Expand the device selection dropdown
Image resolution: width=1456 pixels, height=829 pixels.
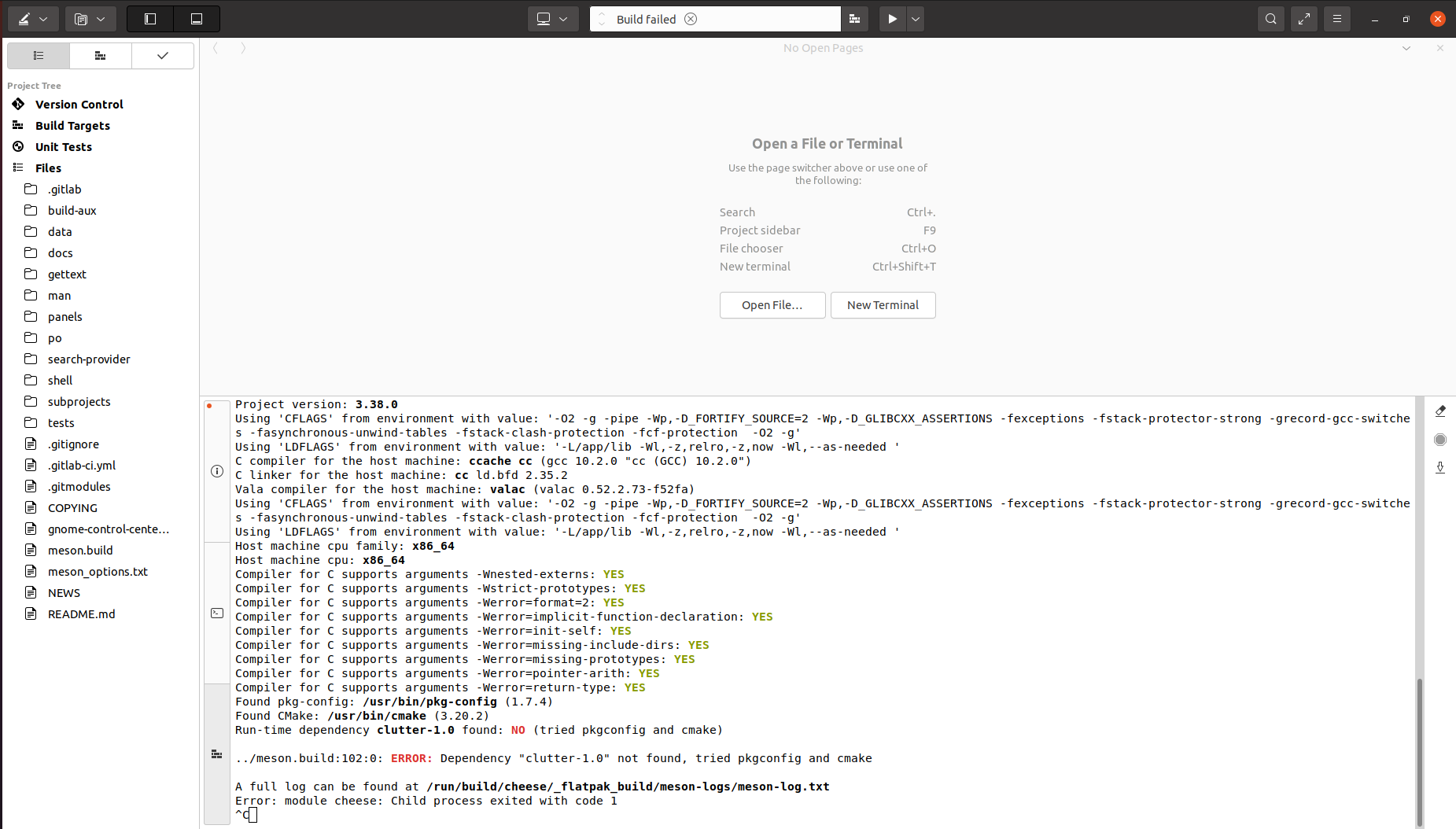(552, 19)
